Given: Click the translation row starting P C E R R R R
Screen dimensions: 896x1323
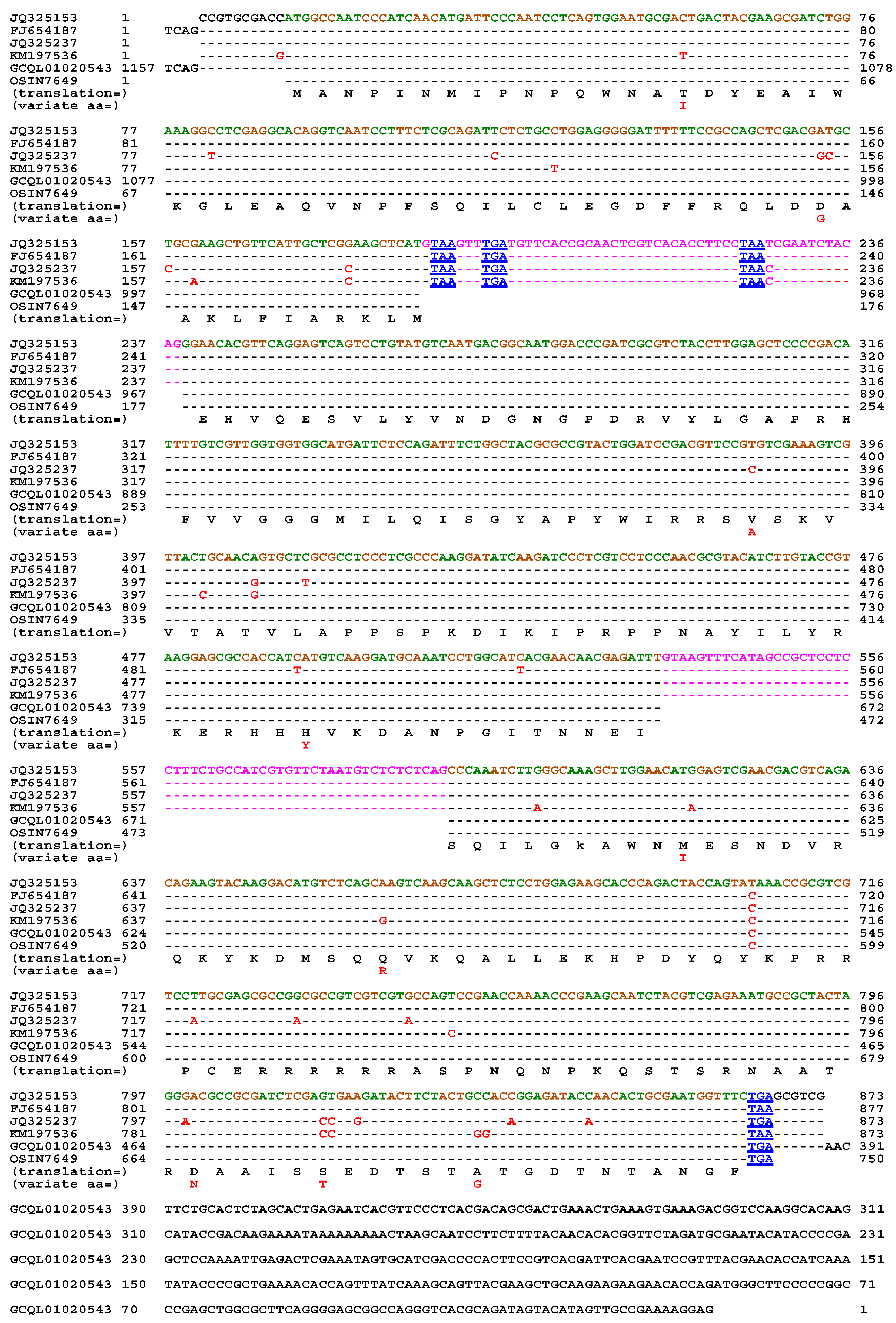Looking at the screenshot, I should click(507, 1071).
